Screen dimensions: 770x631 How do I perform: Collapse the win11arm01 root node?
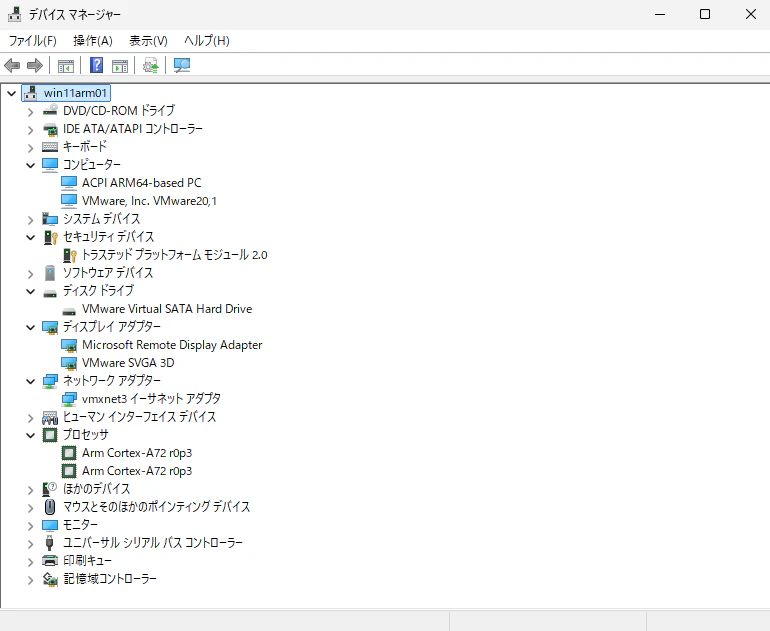coord(12,93)
